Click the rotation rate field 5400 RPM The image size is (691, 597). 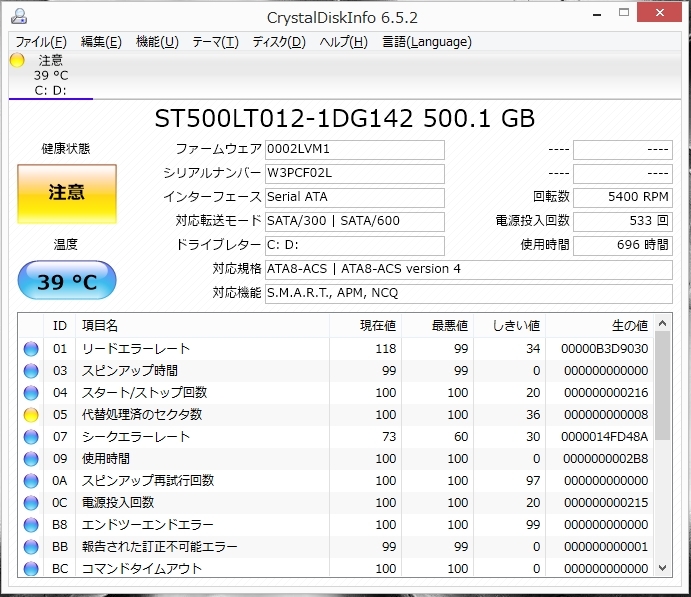(x=623, y=197)
